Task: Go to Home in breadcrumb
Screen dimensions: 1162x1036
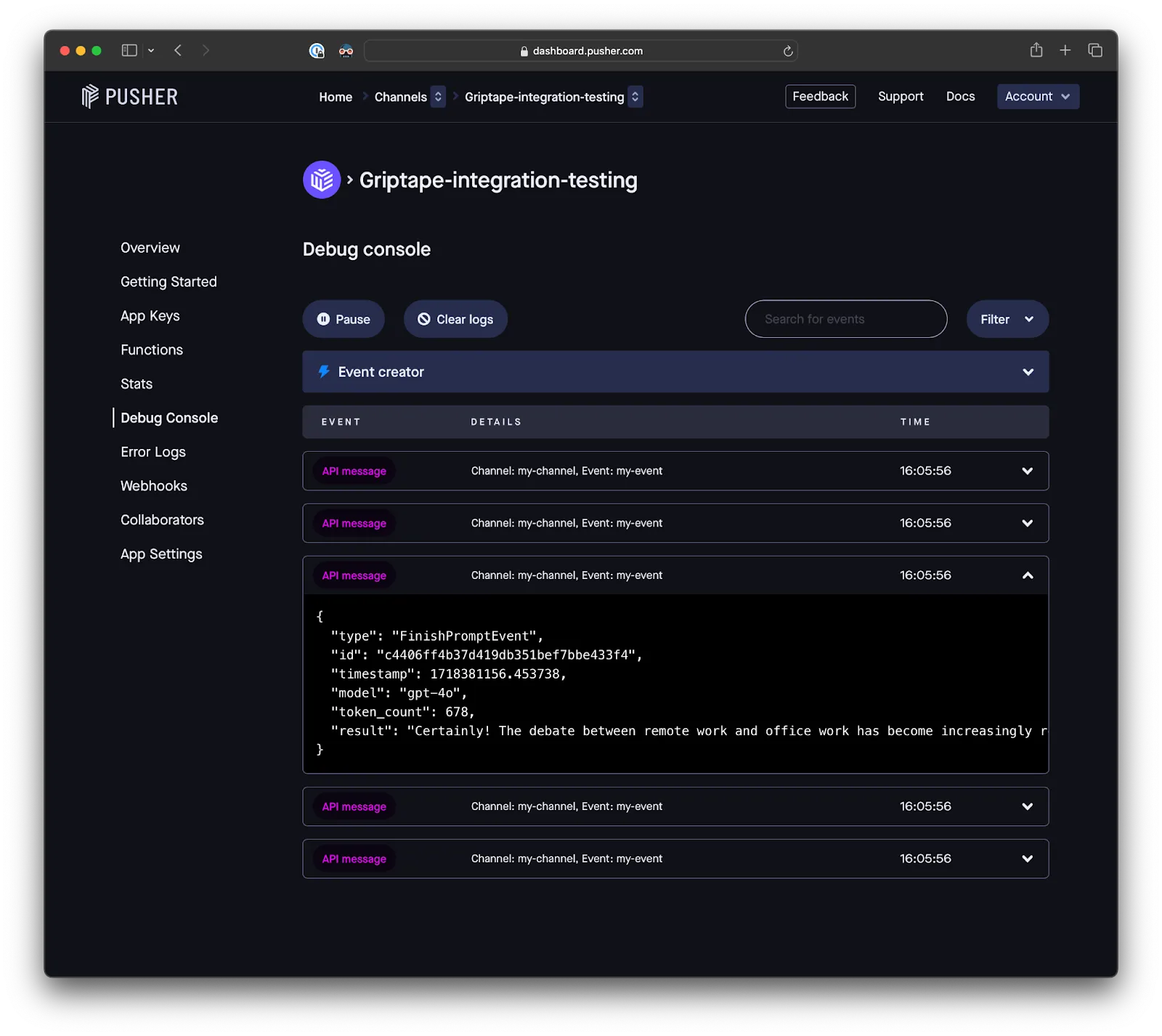Action: (x=336, y=97)
